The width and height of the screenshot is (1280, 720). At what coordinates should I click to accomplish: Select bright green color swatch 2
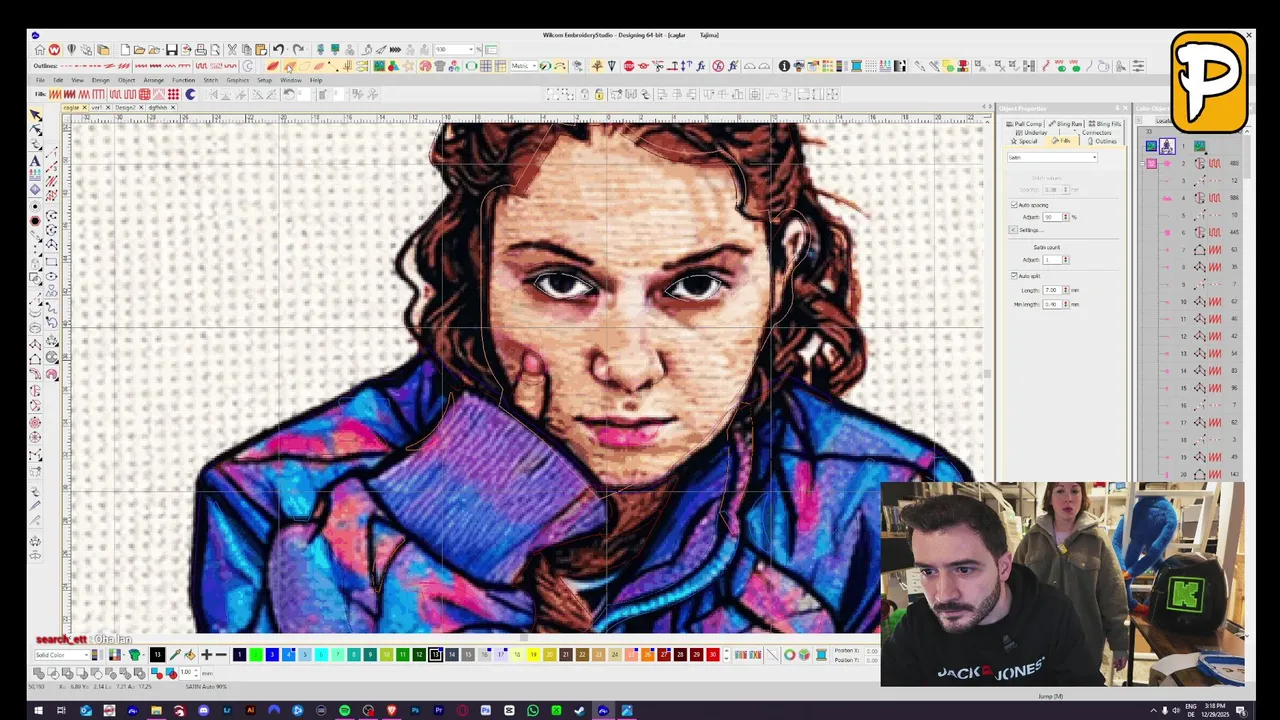[x=256, y=655]
